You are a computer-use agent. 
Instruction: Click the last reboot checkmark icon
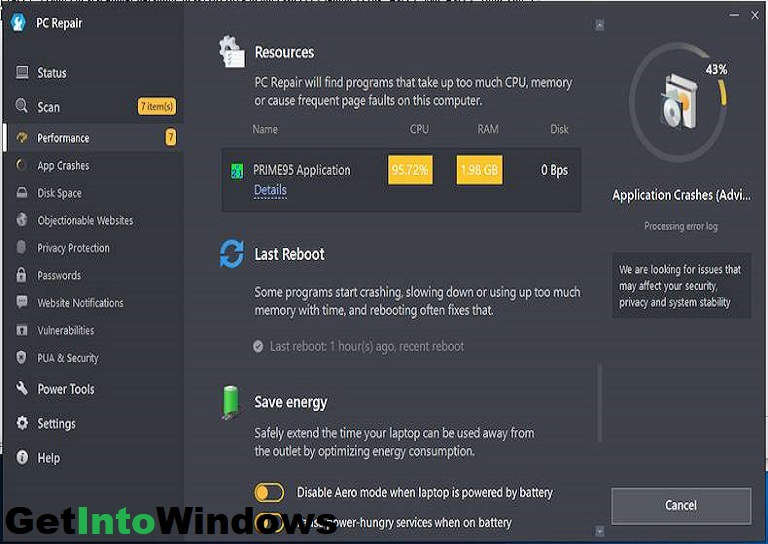pos(258,347)
